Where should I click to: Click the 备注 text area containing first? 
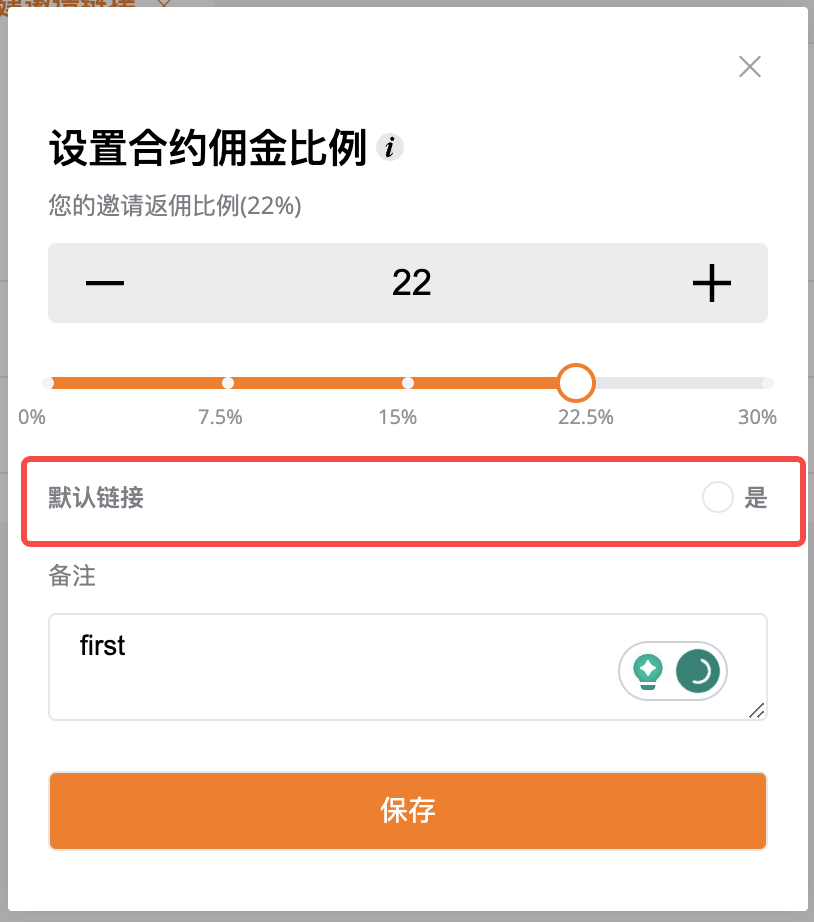pos(408,667)
